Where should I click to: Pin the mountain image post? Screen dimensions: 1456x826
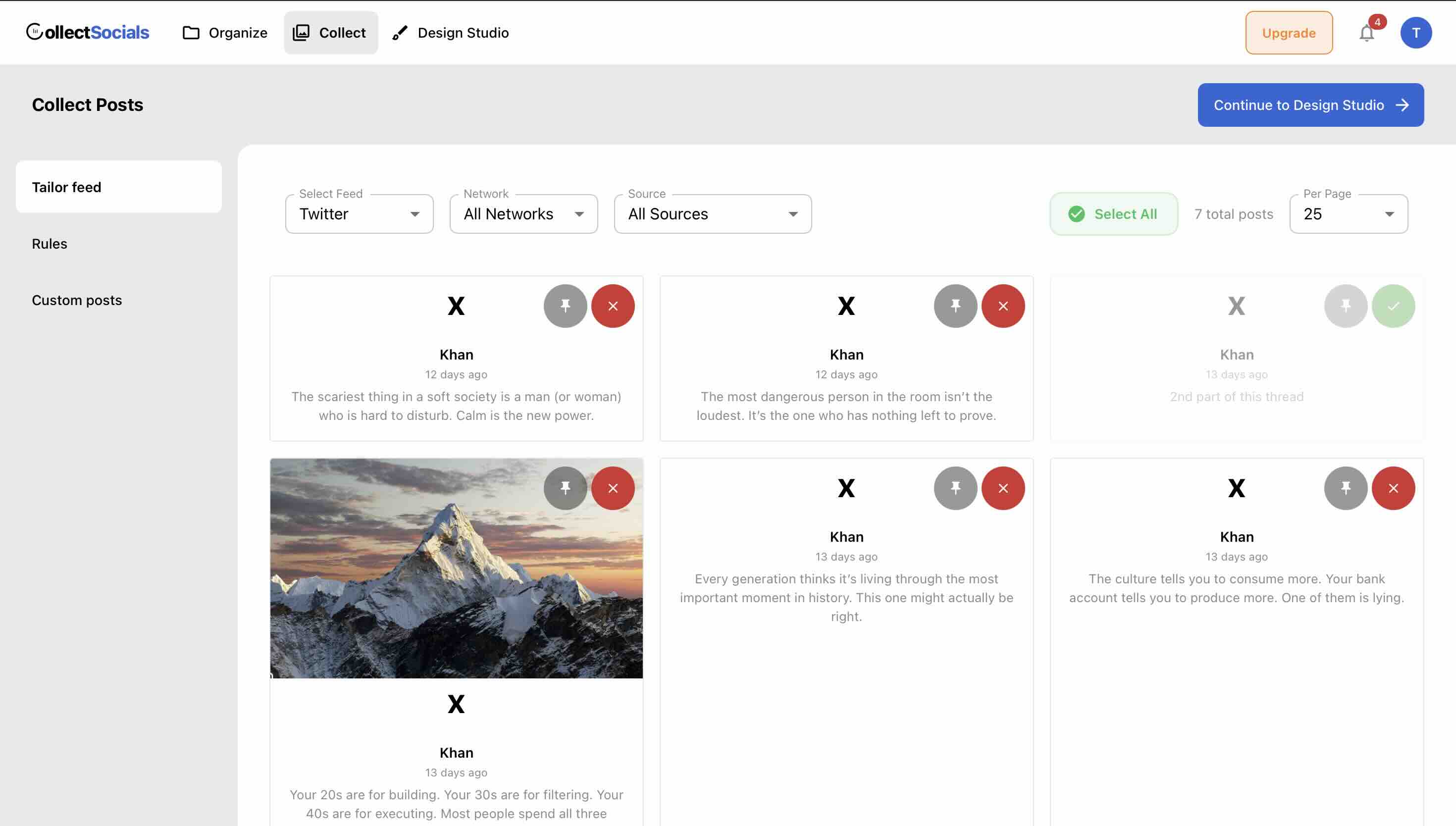click(x=565, y=488)
